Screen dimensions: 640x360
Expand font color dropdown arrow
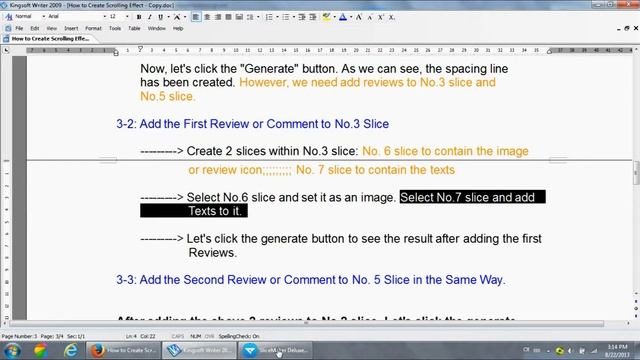tap(351, 17)
